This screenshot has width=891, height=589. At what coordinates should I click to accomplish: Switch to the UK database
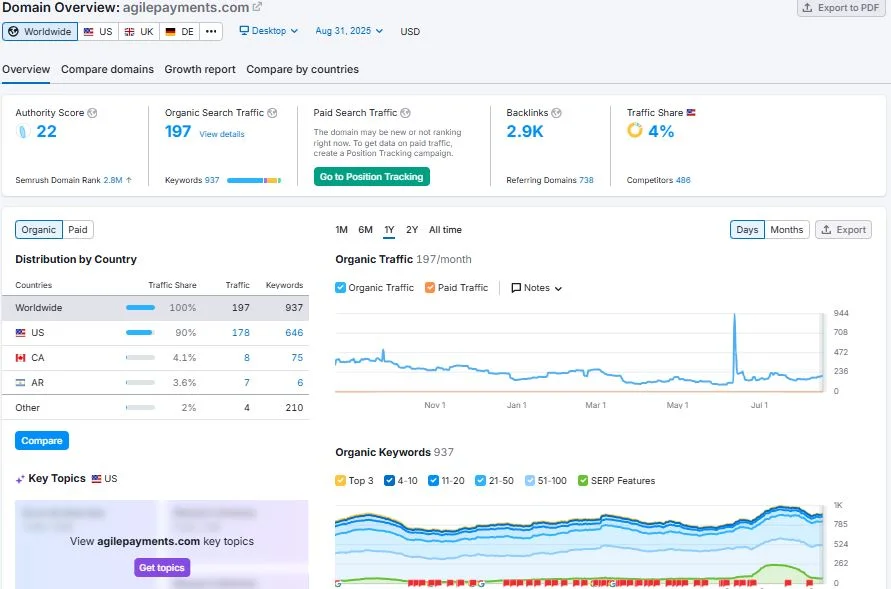pos(139,31)
